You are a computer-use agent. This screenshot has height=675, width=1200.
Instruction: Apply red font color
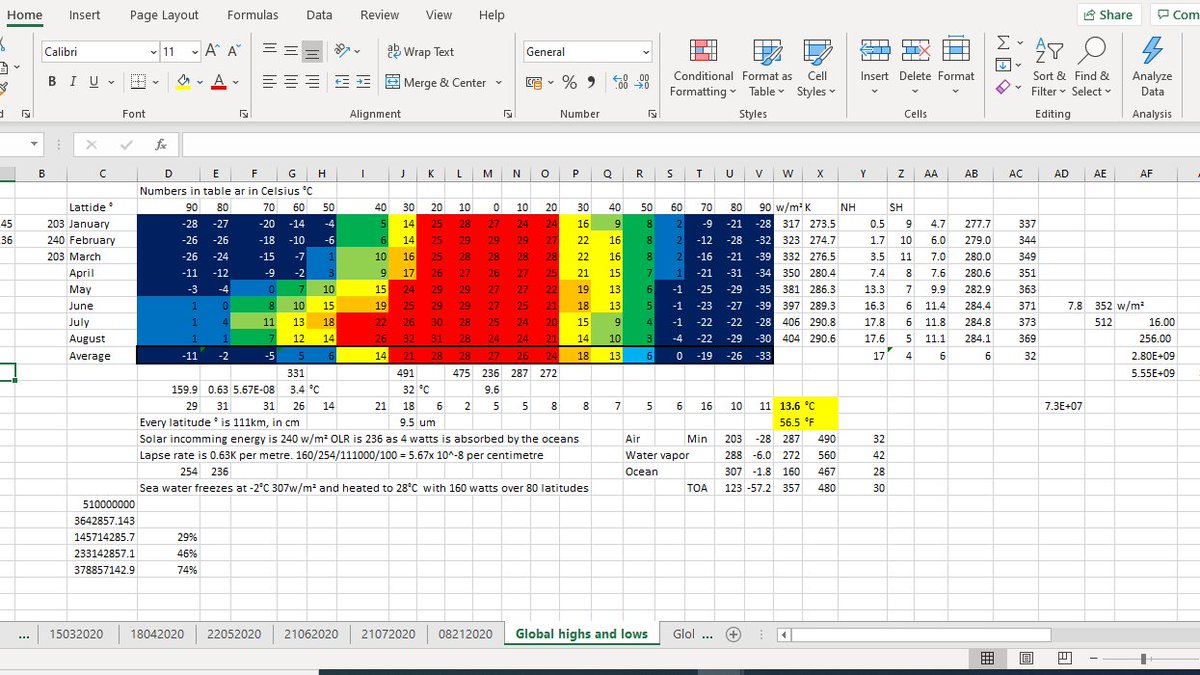coord(219,83)
